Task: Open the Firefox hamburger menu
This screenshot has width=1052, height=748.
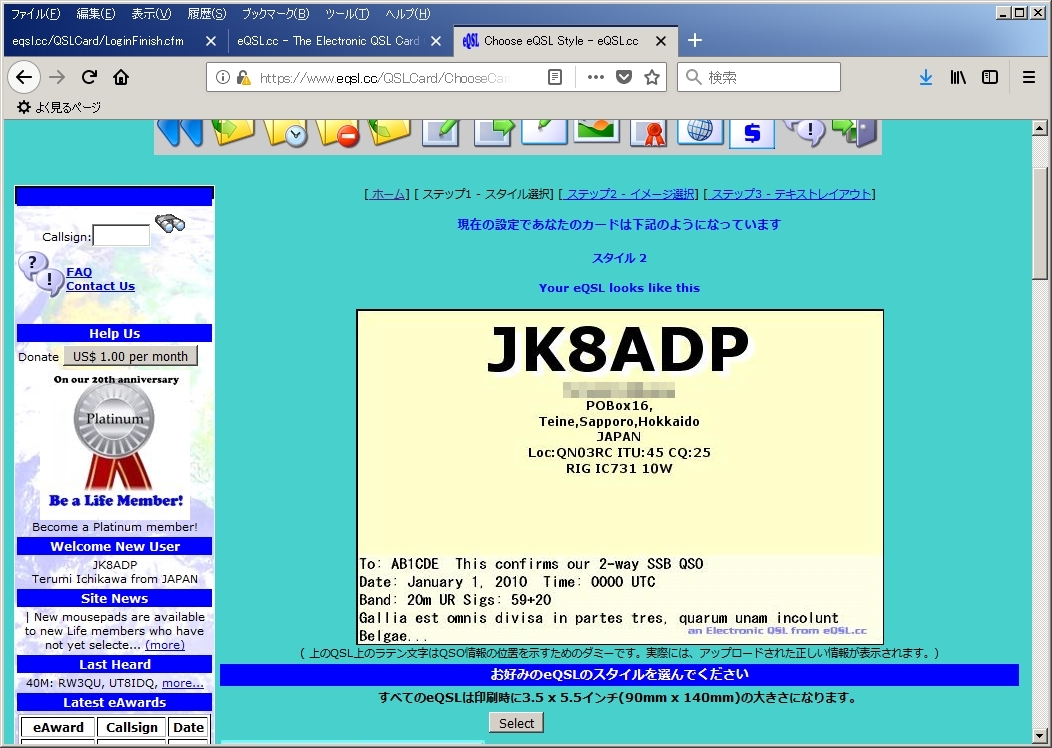Action: [1029, 77]
